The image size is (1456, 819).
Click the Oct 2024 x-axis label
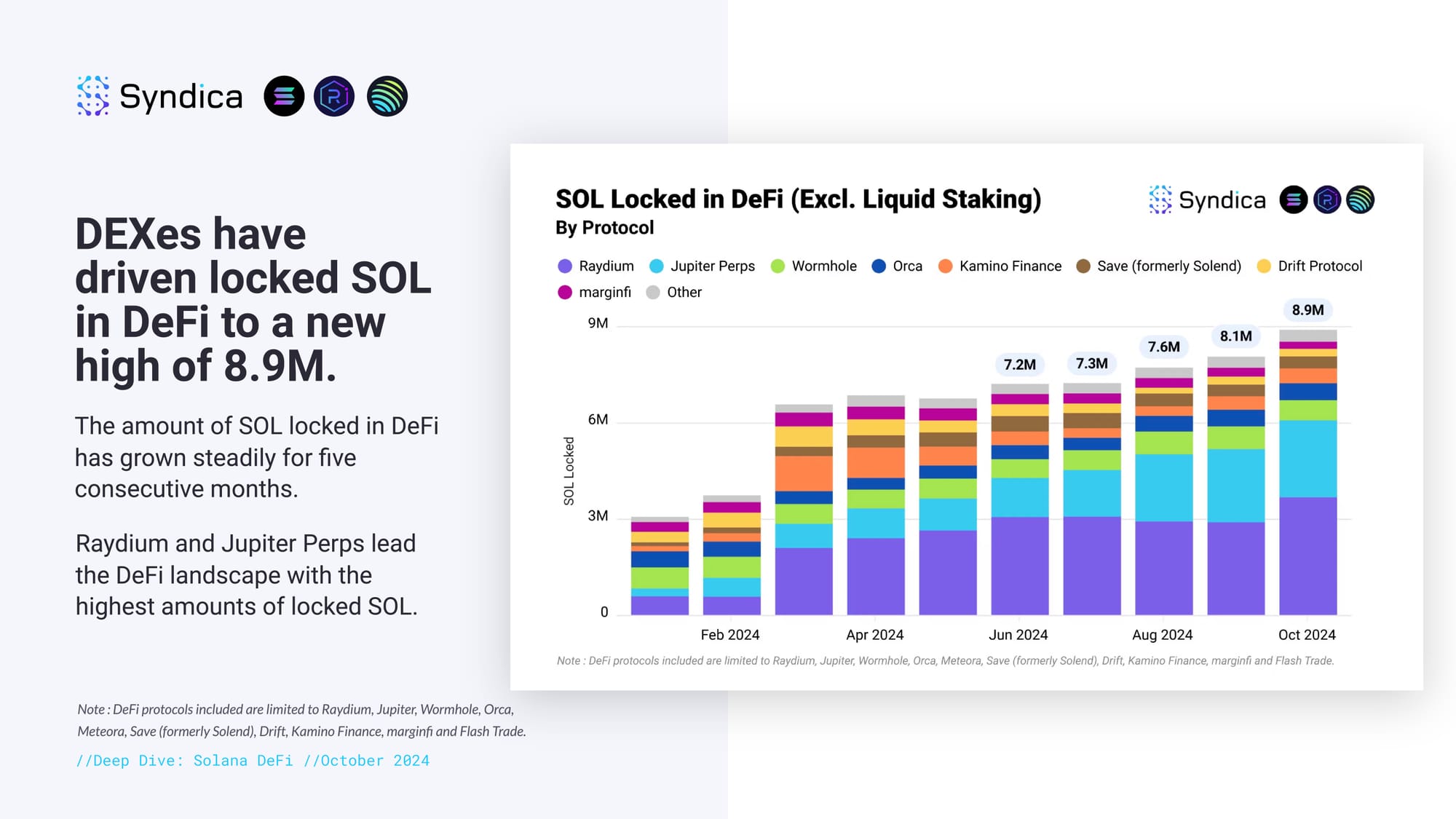[x=1307, y=635]
